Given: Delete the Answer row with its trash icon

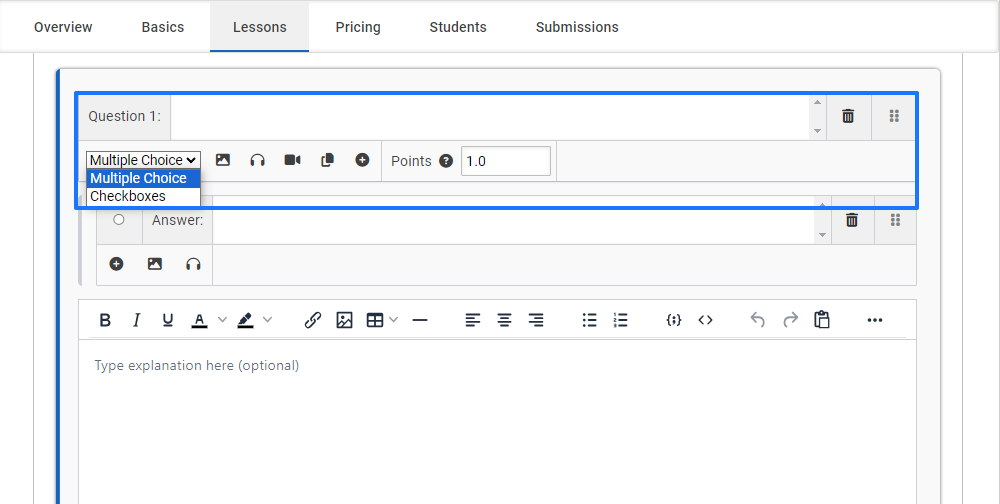Looking at the screenshot, I should (851, 220).
